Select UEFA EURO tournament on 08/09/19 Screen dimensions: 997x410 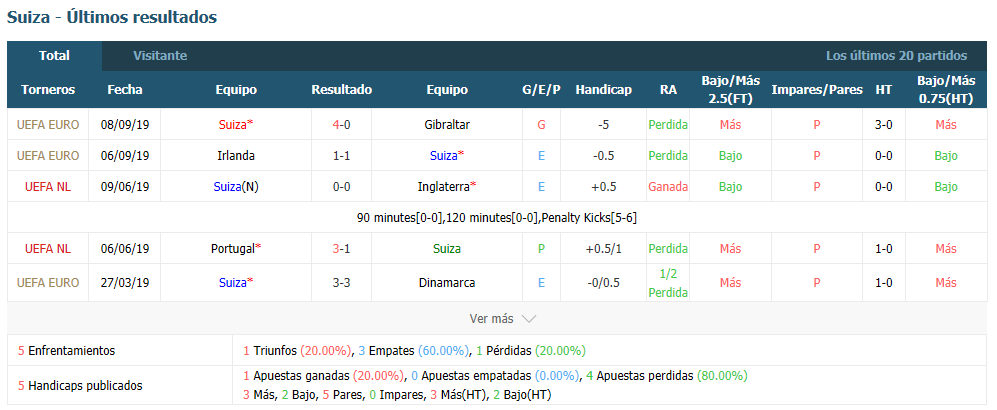click(x=48, y=125)
